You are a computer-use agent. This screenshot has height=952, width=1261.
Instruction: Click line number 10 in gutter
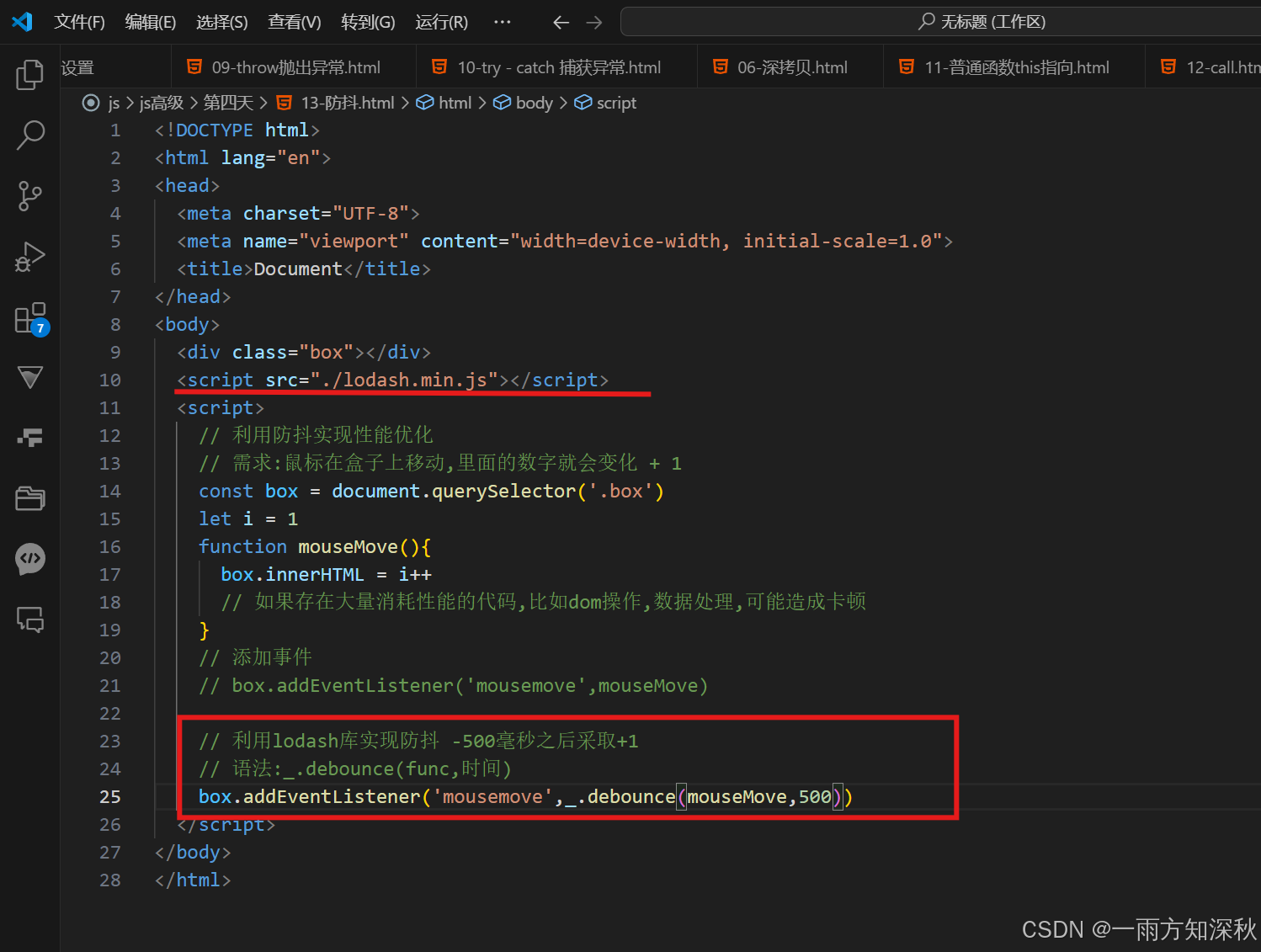110,380
